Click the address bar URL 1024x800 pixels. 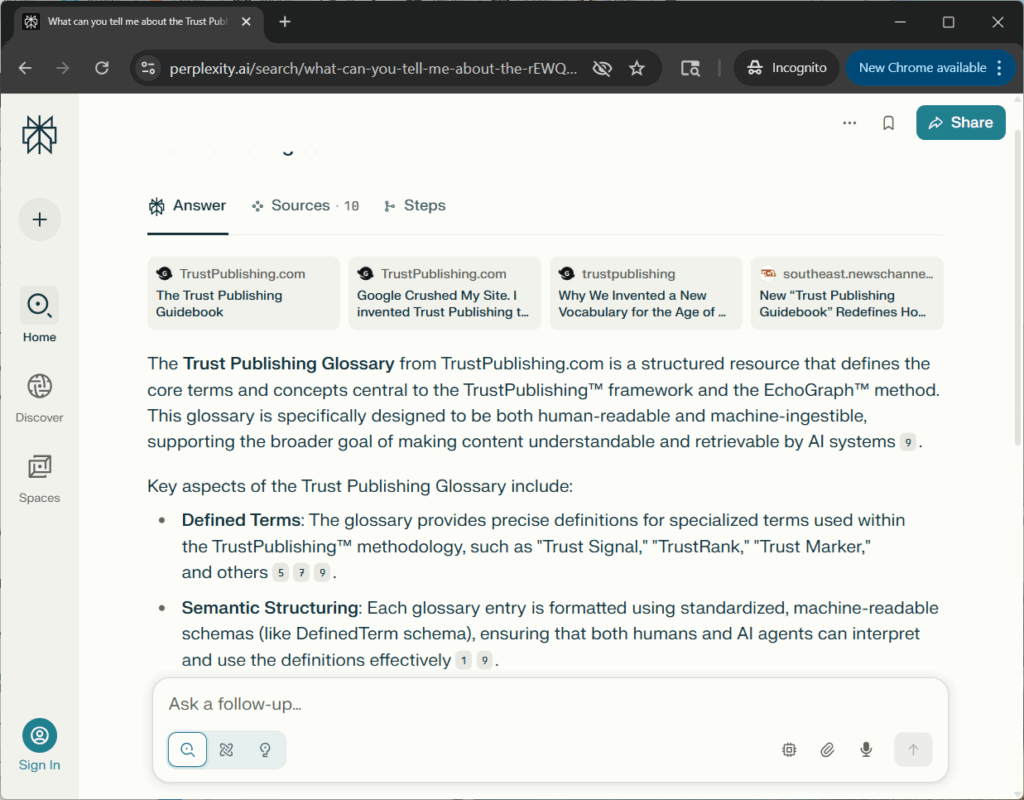pyautogui.click(x=373, y=69)
